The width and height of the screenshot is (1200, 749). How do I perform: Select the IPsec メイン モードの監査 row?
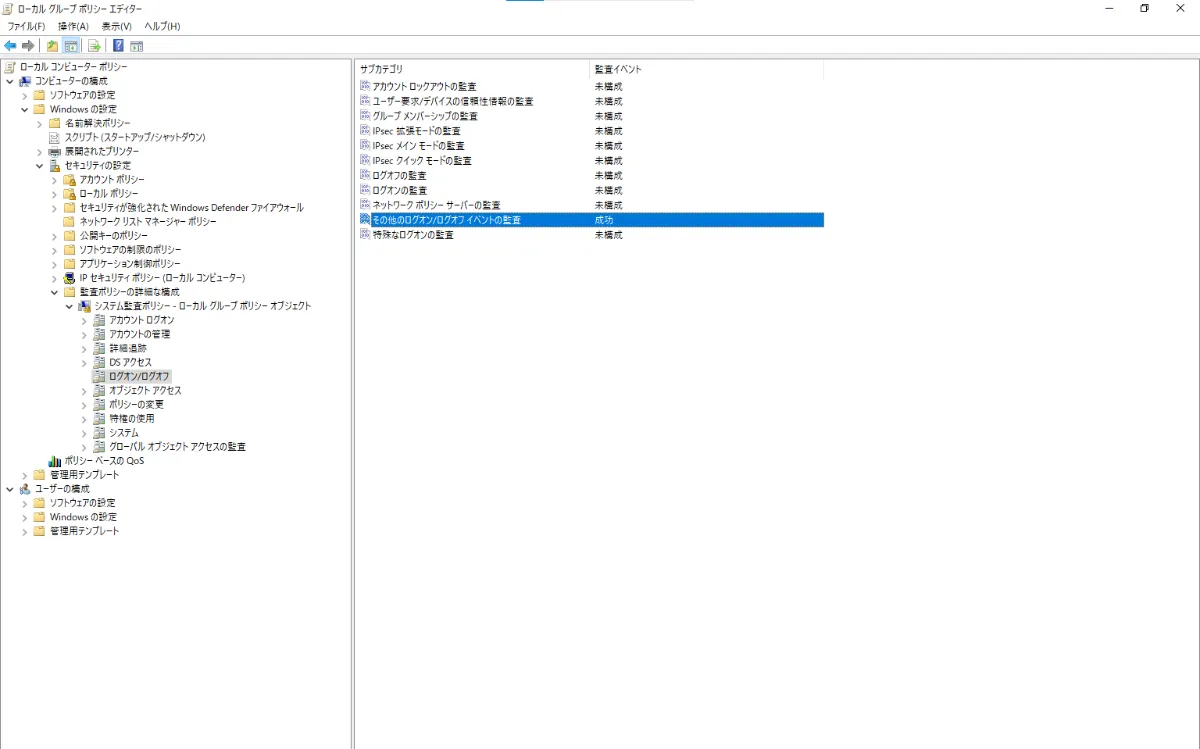coord(590,146)
